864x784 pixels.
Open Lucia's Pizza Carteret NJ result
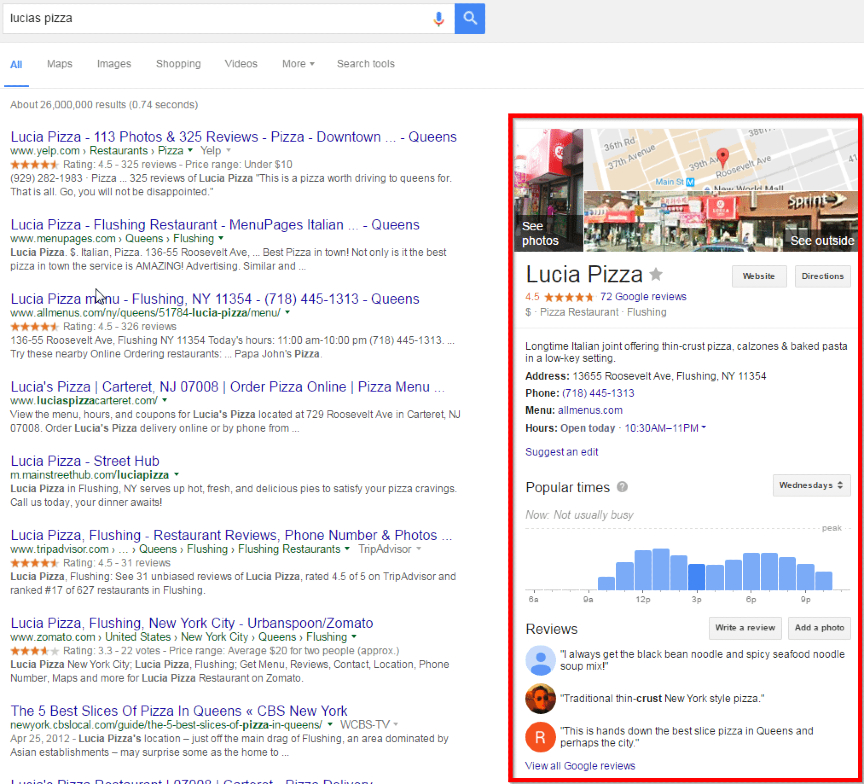click(x=227, y=387)
